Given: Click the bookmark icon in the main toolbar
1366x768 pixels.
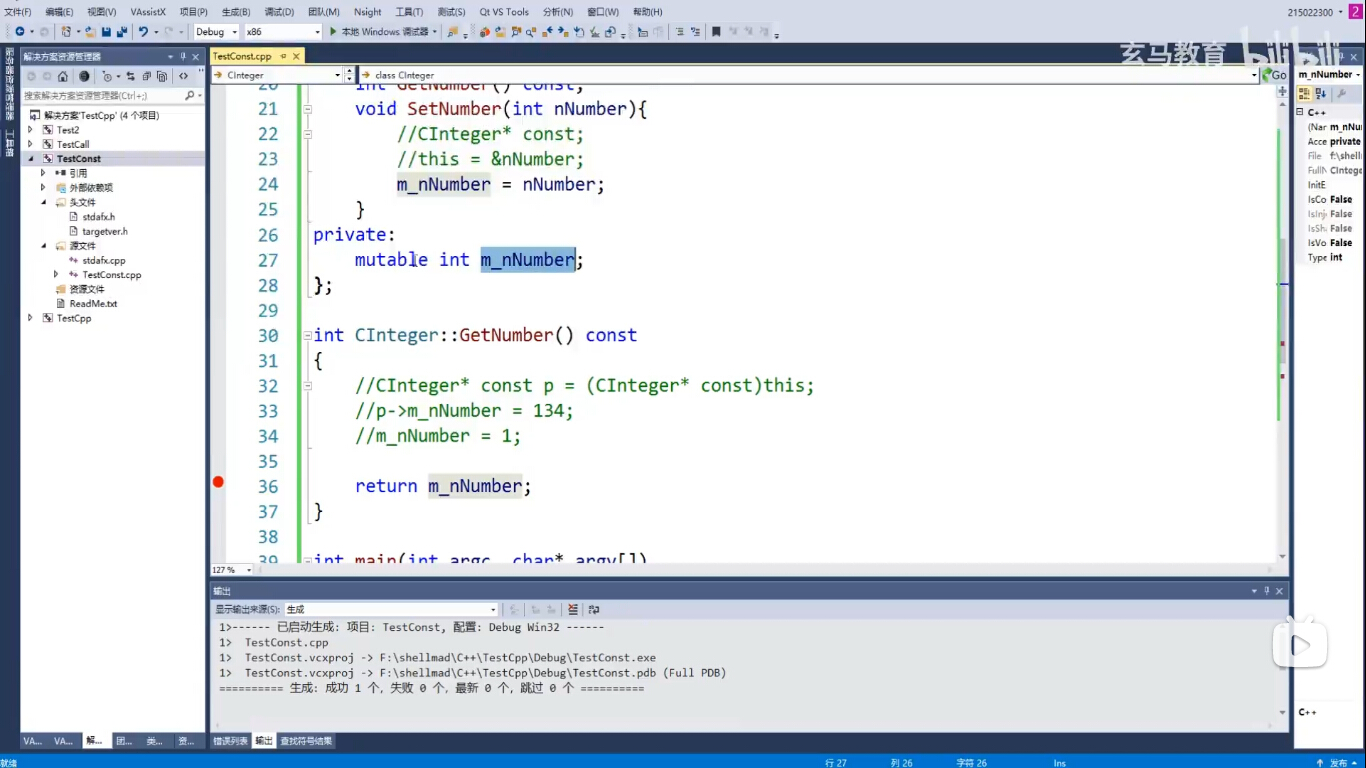Looking at the screenshot, I should 716,32.
